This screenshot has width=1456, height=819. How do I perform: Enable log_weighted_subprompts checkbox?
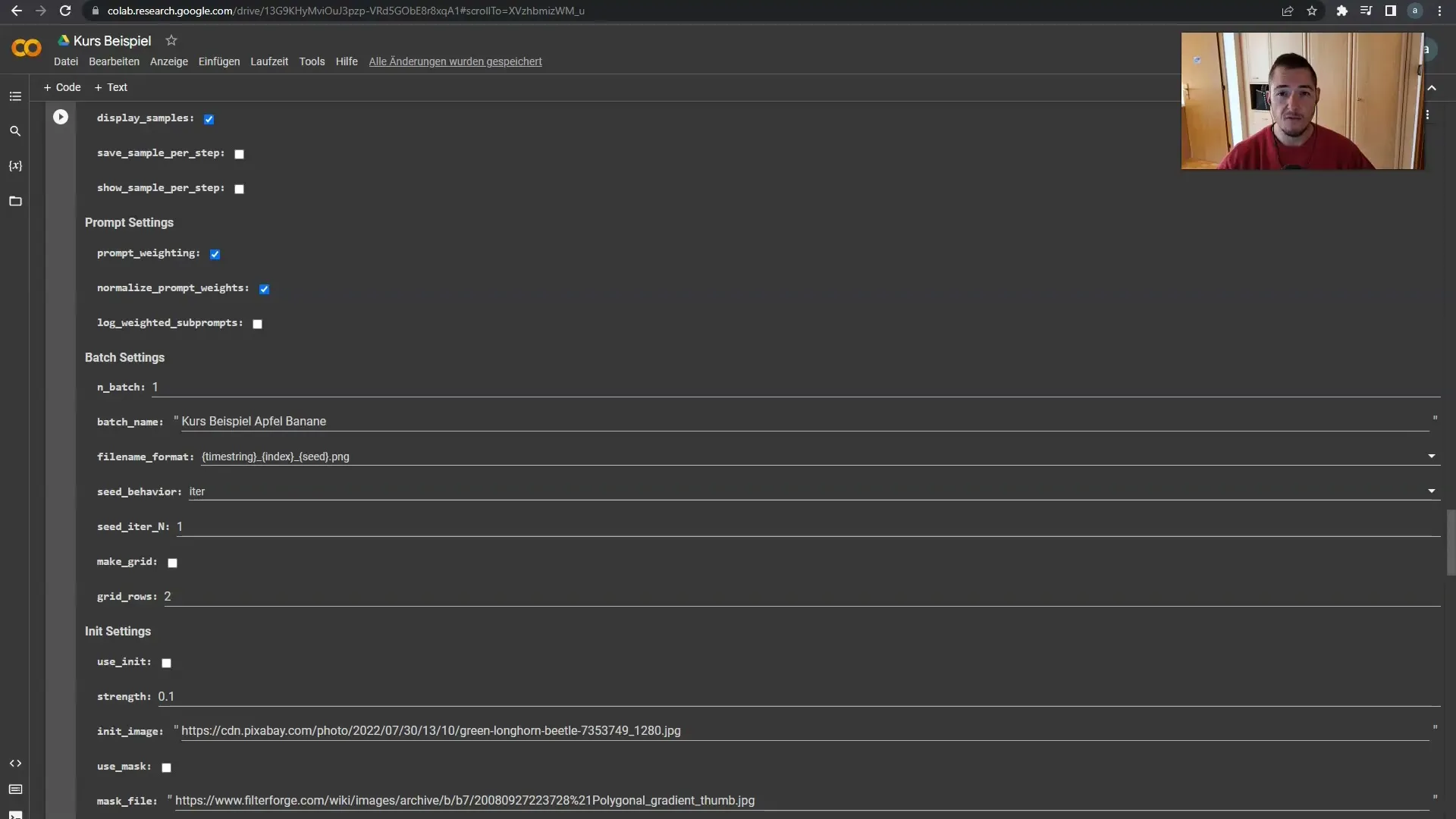click(x=258, y=324)
